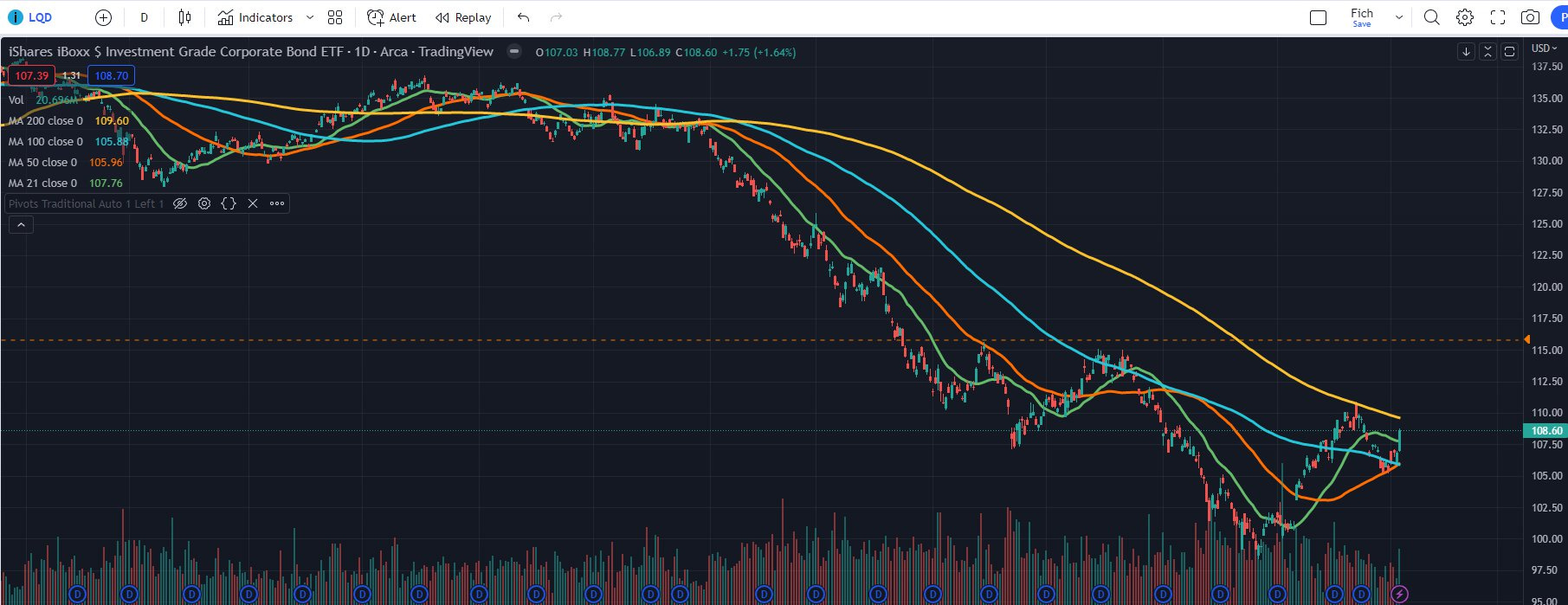The height and width of the screenshot is (605, 1568).
Task: Click the orange MA 50 value 105.96
Action: (106, 163)
